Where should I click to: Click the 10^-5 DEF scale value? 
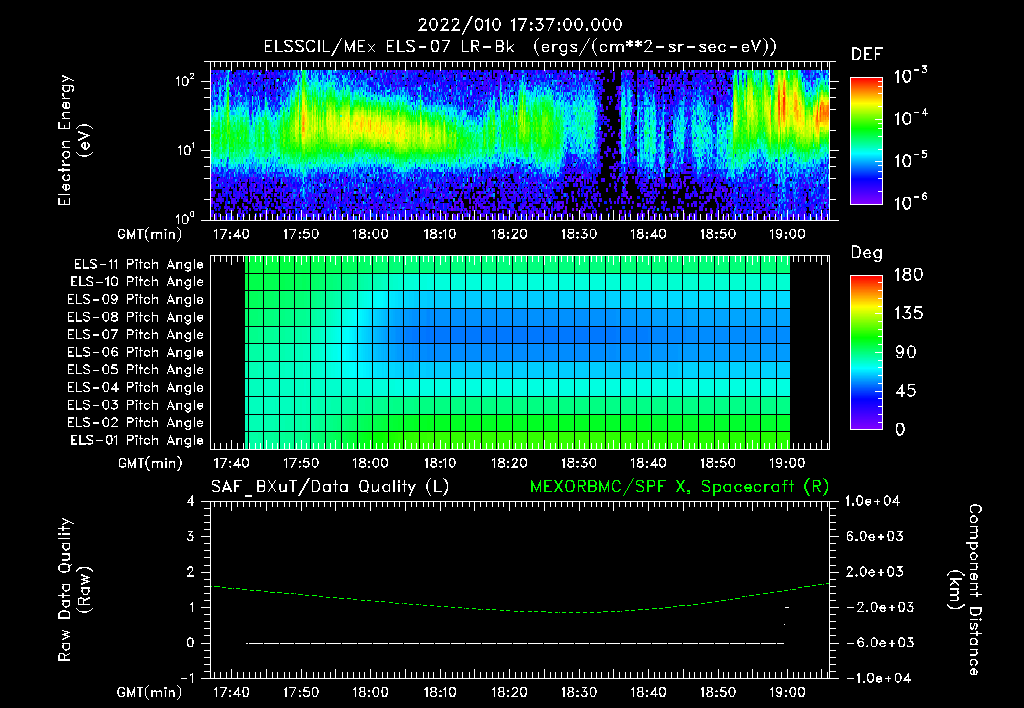(x=910, y=160)
